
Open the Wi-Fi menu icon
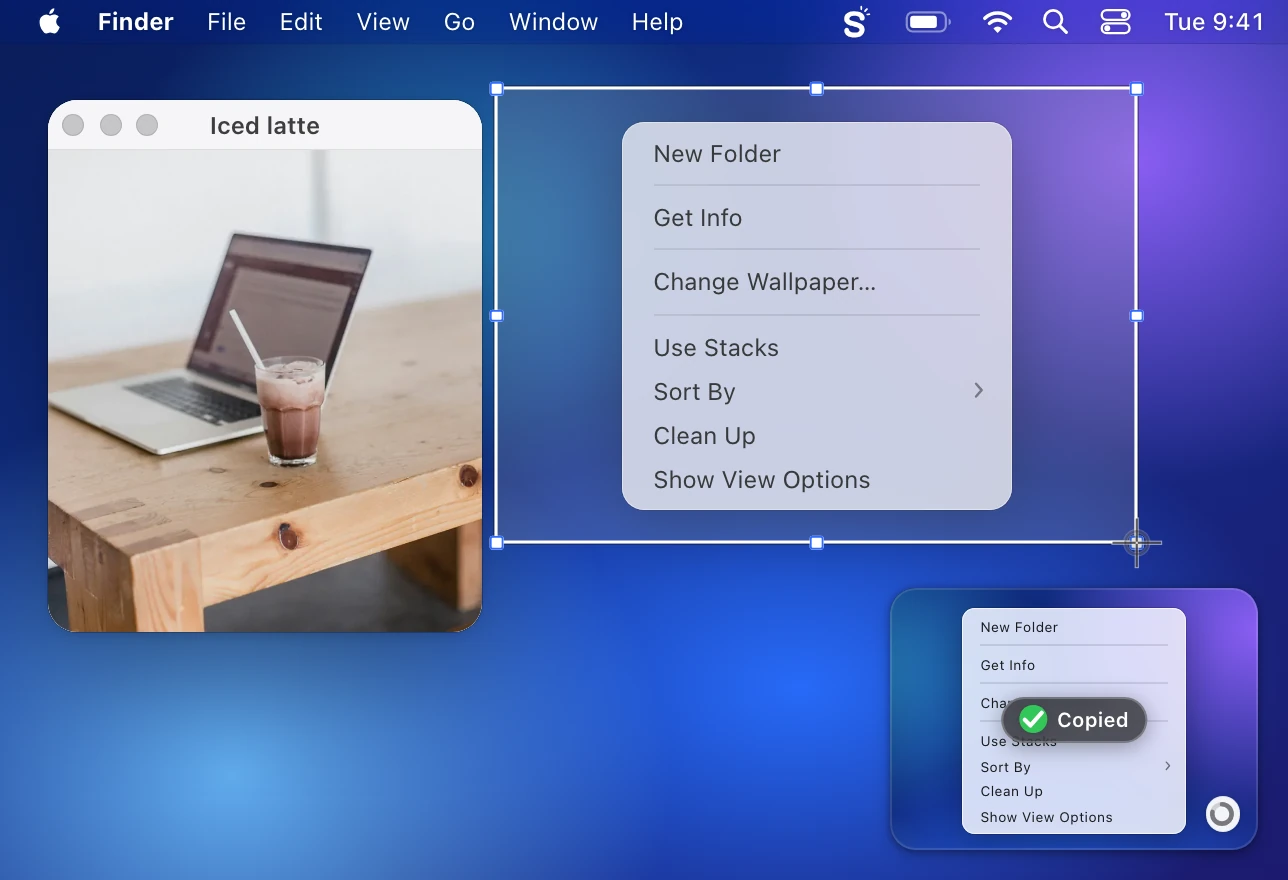(x=997, y=22)
